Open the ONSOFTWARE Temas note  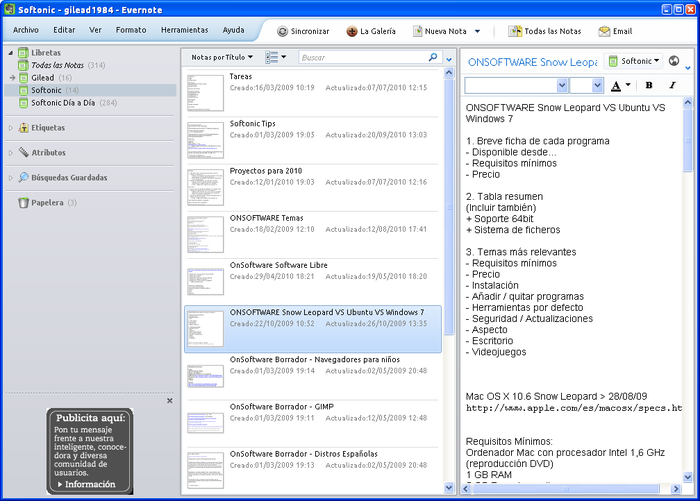pyautogui.click(x=312, y=234)
